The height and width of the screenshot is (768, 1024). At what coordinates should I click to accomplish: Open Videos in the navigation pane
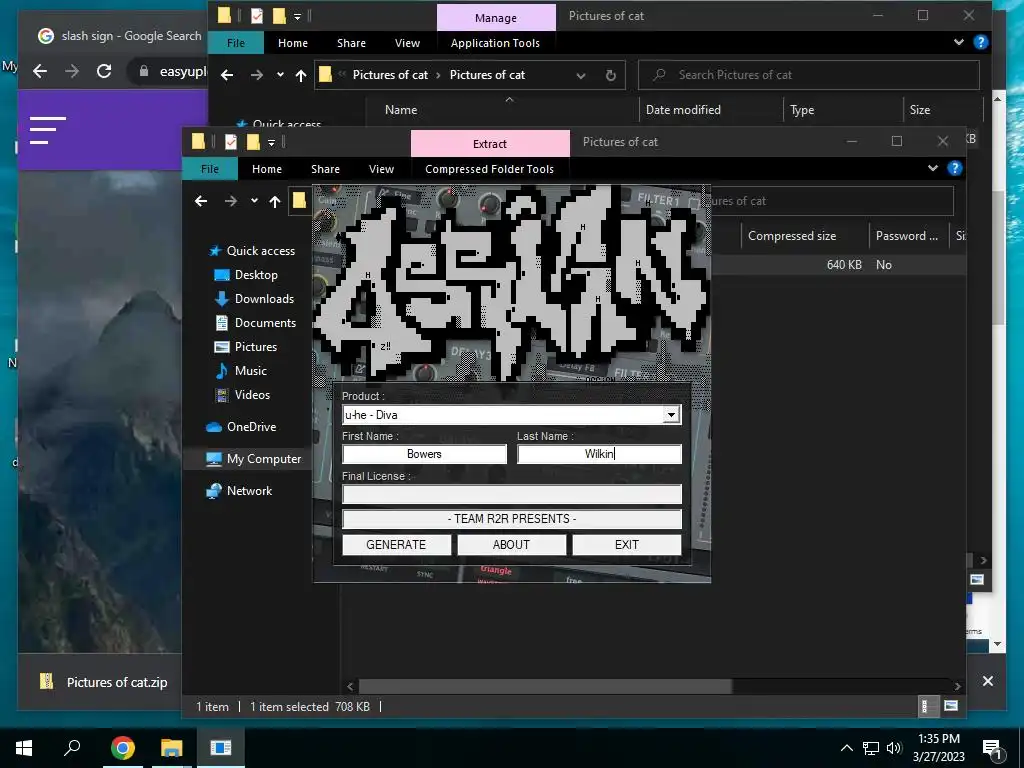(x=242, y=395)
